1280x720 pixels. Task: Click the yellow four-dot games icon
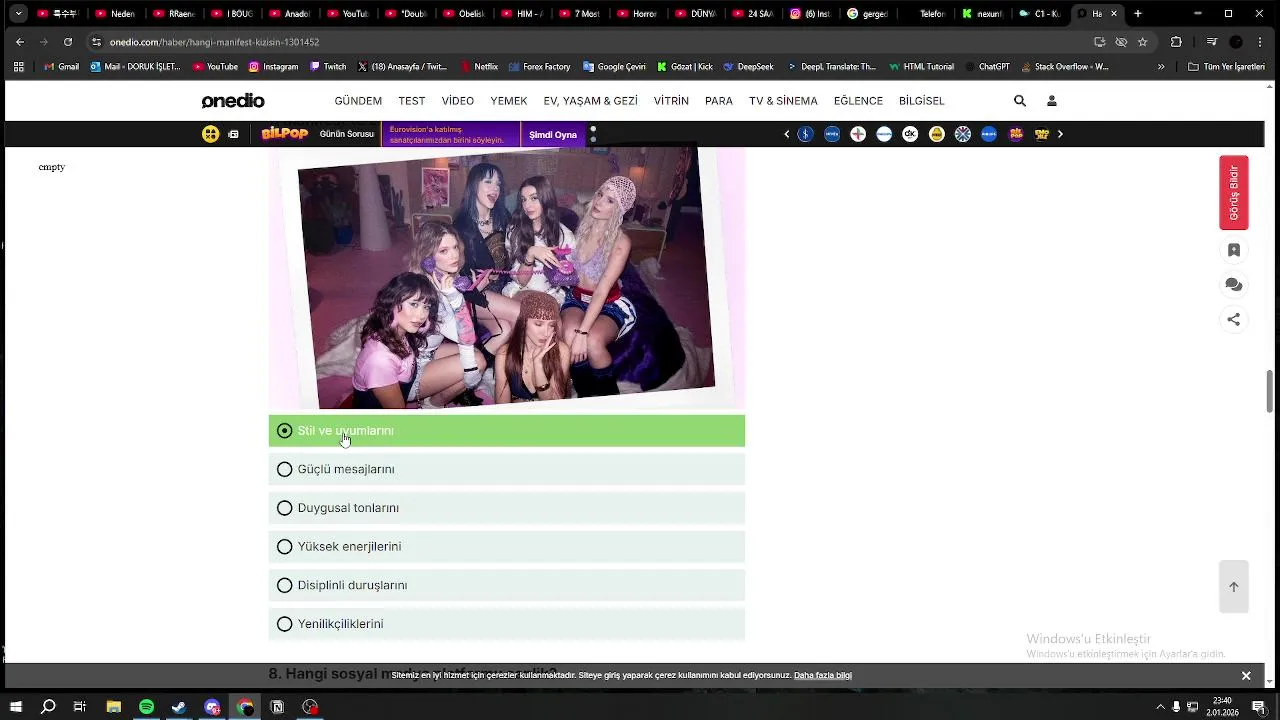[x=210, y=134]
